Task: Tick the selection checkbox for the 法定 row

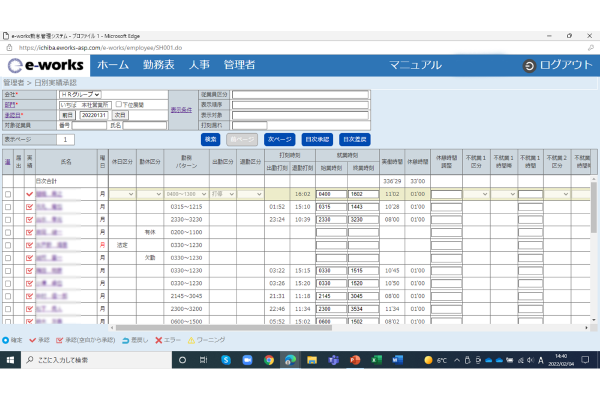Action: (8, 245)
